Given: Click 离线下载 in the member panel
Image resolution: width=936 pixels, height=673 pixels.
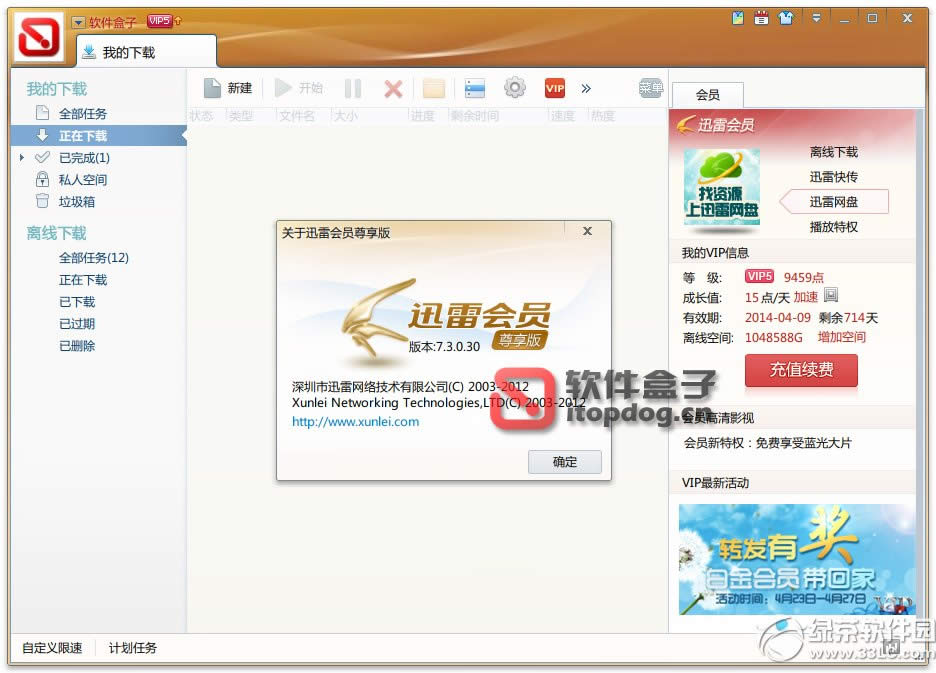Looking at the screenshot, I should 833,152.
